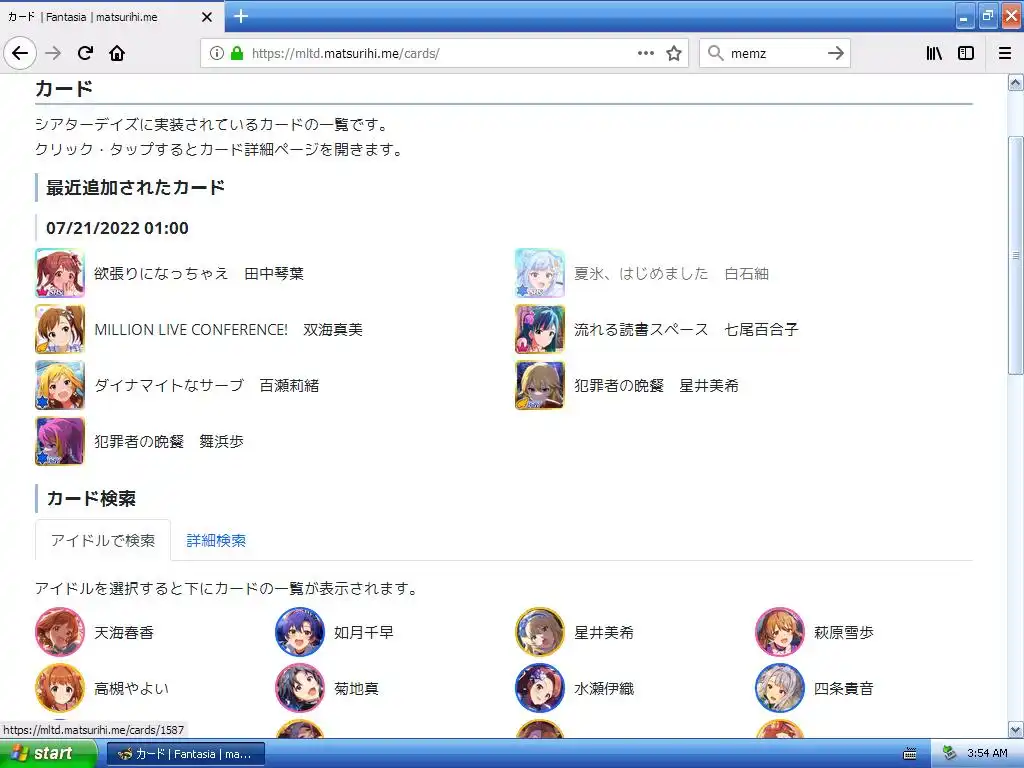Close the Fantasia matsurihi.me tab
The width and height of the screenshot is (1024, 768).
[x=207, y=17]
